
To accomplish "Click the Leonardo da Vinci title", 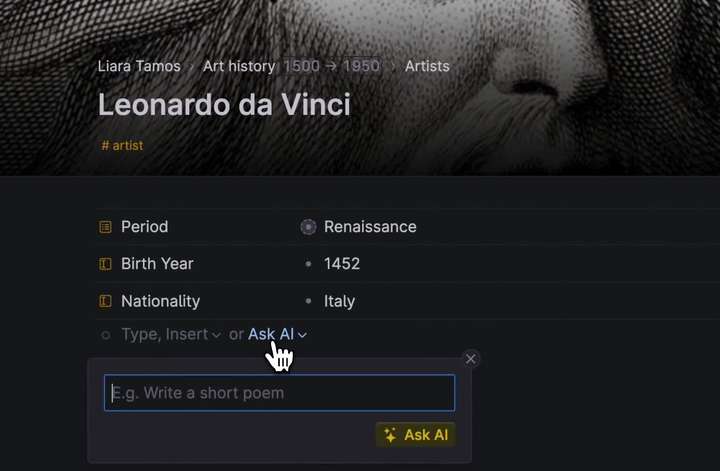I will 224,104.
